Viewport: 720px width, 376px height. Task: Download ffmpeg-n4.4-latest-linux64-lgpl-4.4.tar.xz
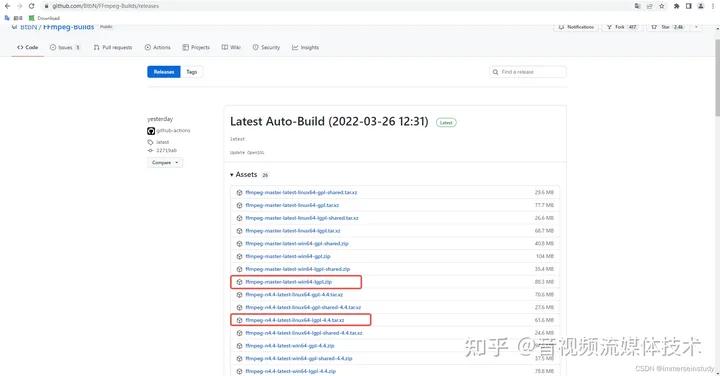[x=295, y=320]
